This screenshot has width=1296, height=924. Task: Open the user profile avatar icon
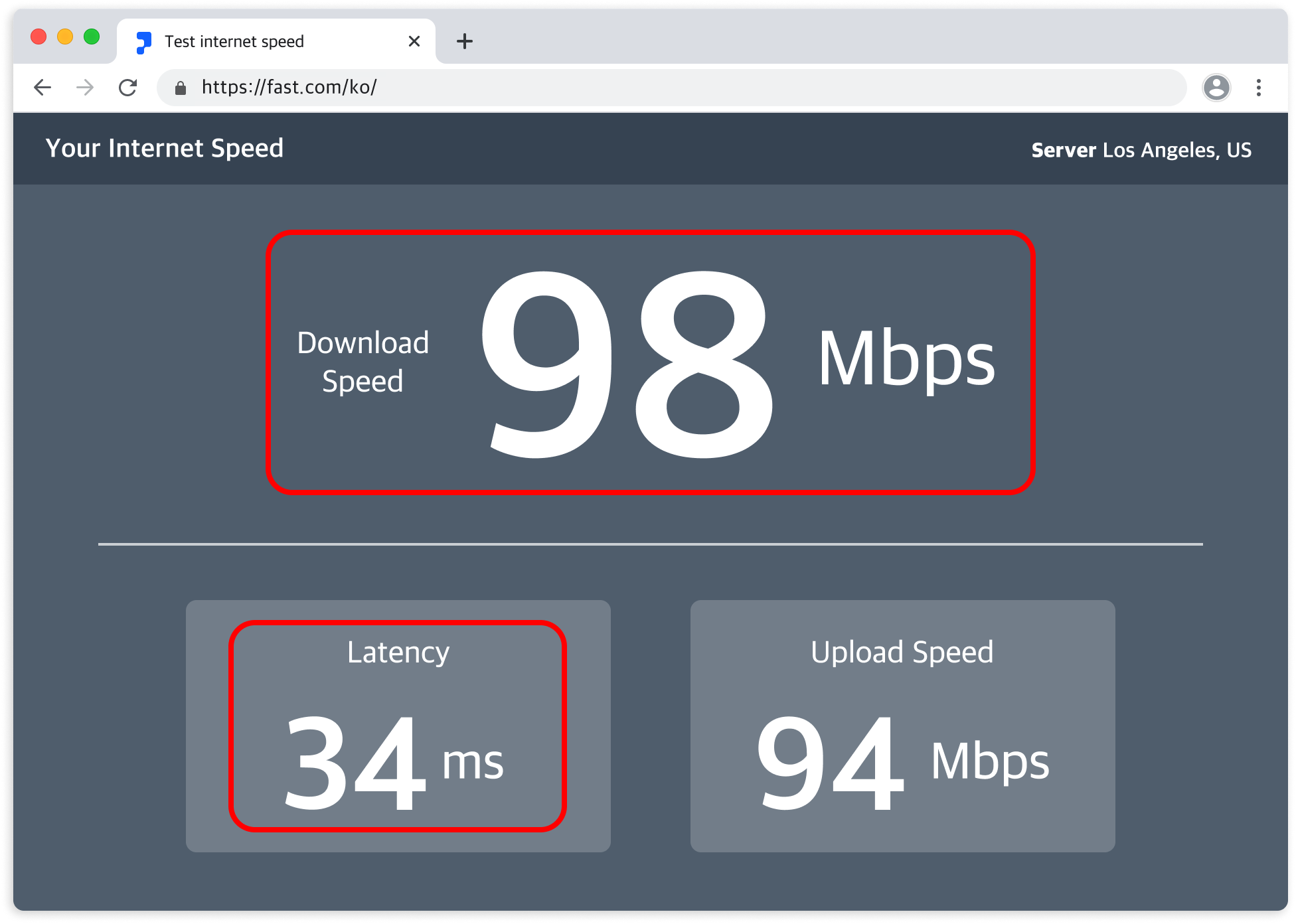tap(1216, 87)
